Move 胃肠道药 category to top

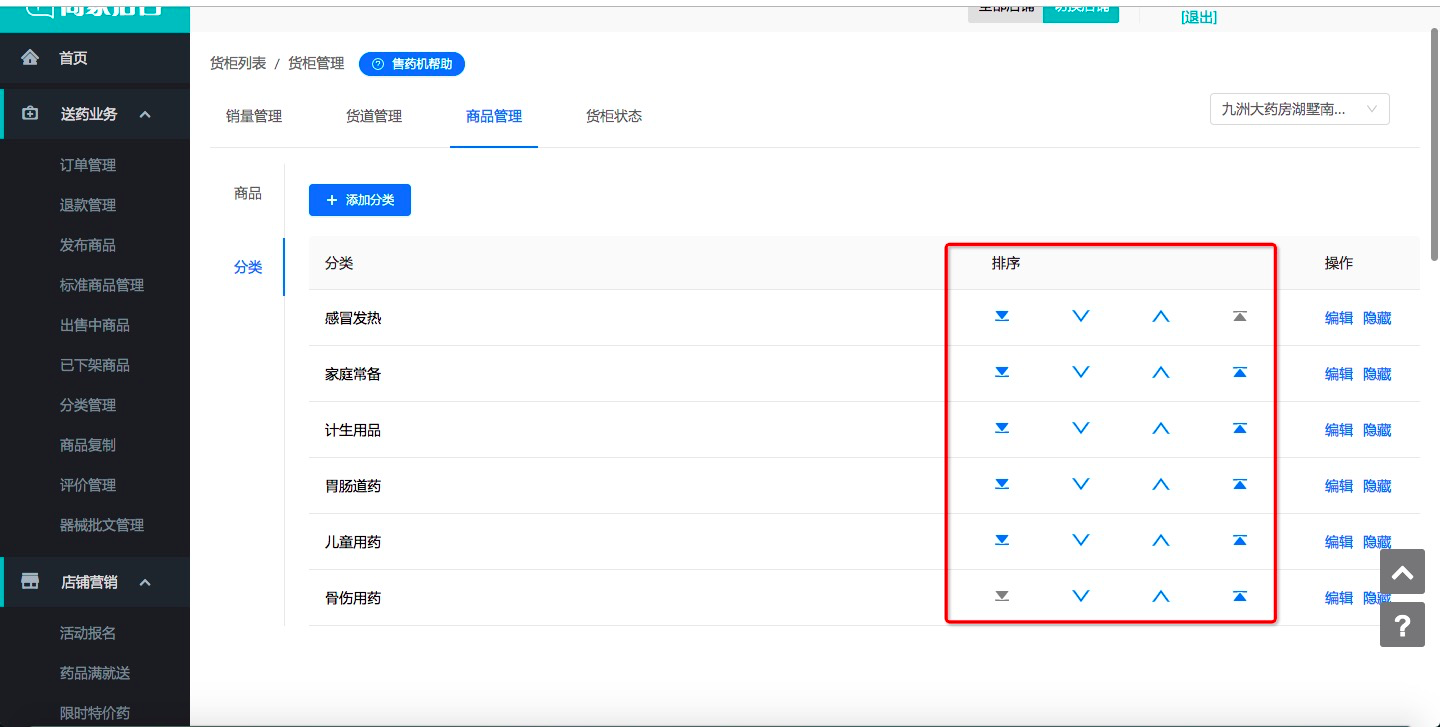pos(1240,485)
